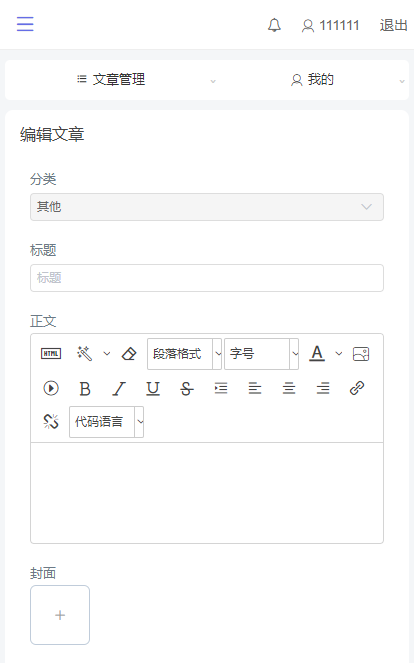The width and height of the screenshot is (414, 663).
Task: Open notifications bell icon
Action: click(x=274, y=25)
